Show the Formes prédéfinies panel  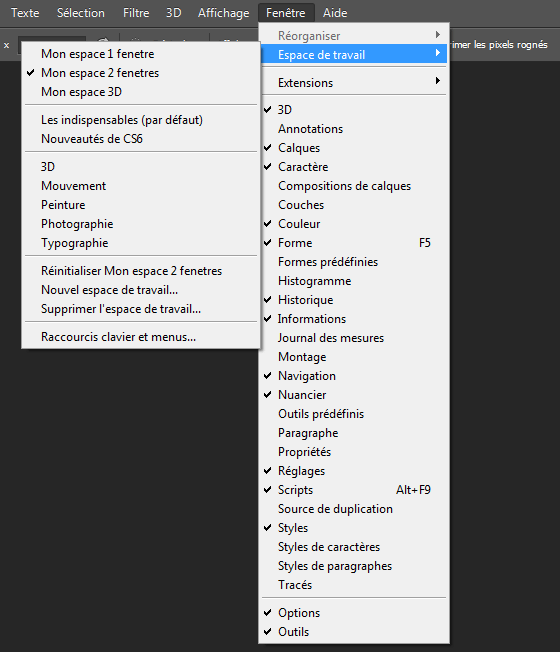click(x=354, y=262)
